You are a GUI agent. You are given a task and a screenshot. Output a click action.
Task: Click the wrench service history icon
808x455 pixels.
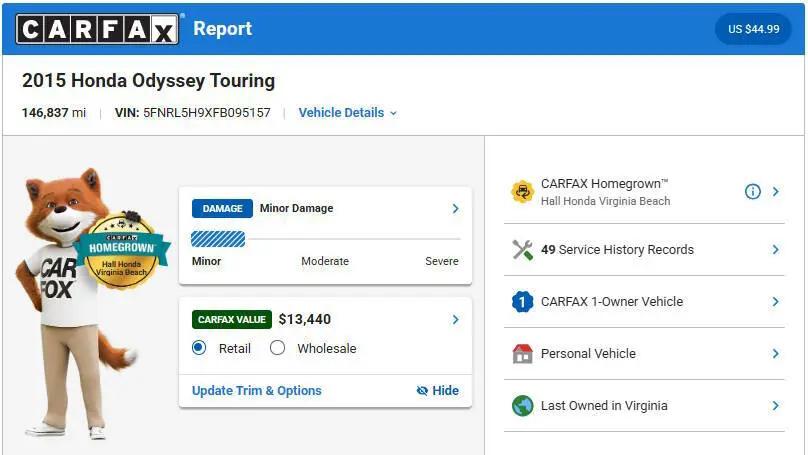click(523, 250)
